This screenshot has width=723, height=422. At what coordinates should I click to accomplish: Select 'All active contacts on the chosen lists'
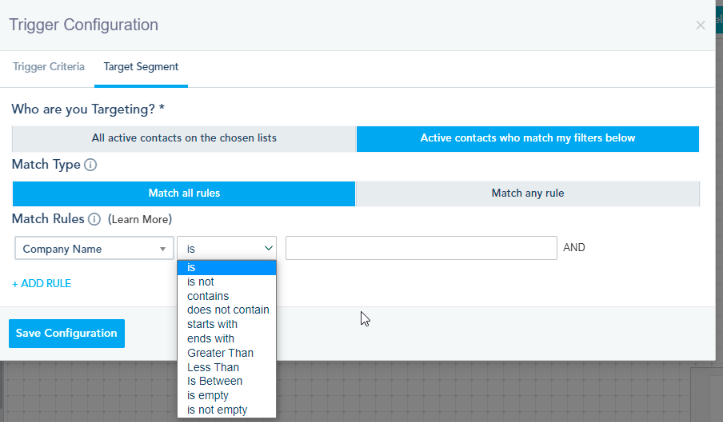184,138
